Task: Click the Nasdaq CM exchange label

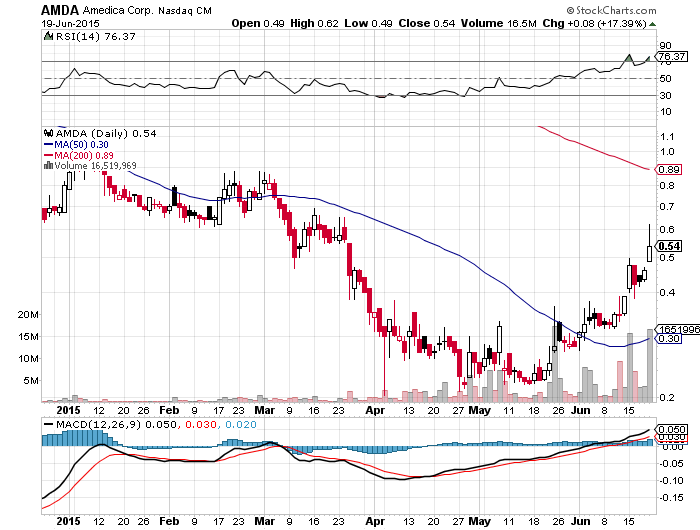Action: coord(185,11)
